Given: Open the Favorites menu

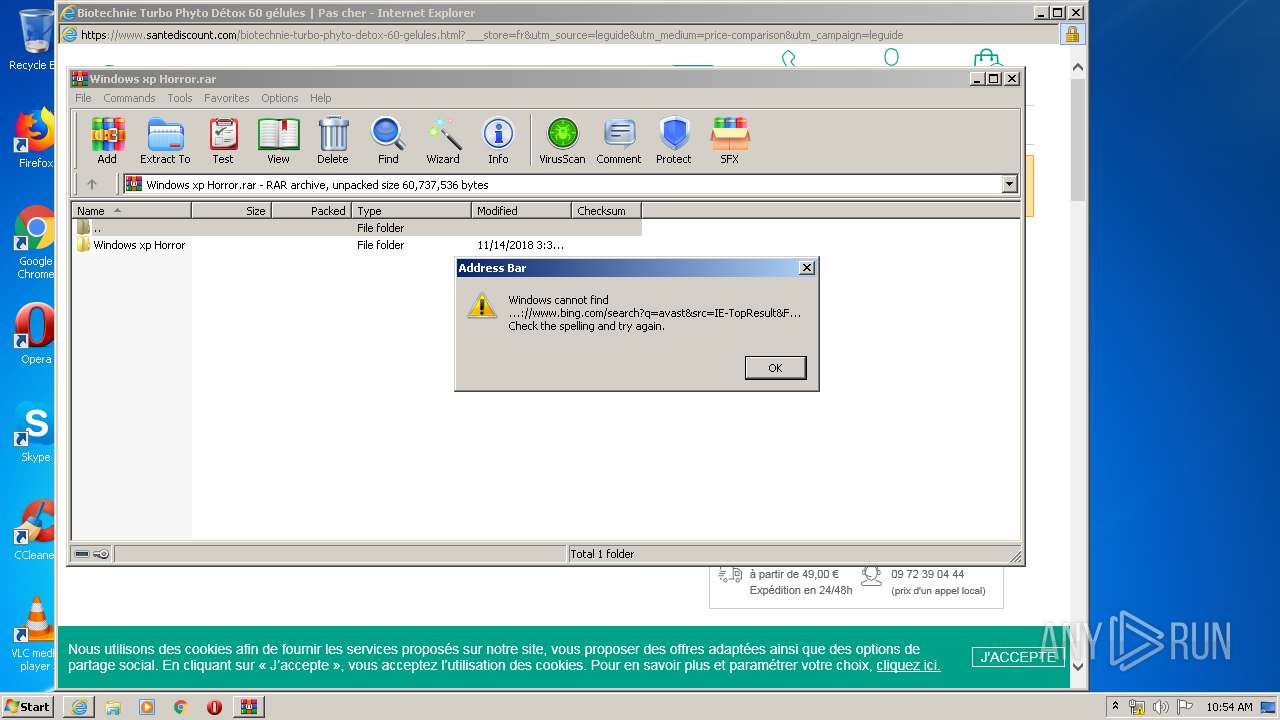Looking at the screenshot, I should (227, 98).
